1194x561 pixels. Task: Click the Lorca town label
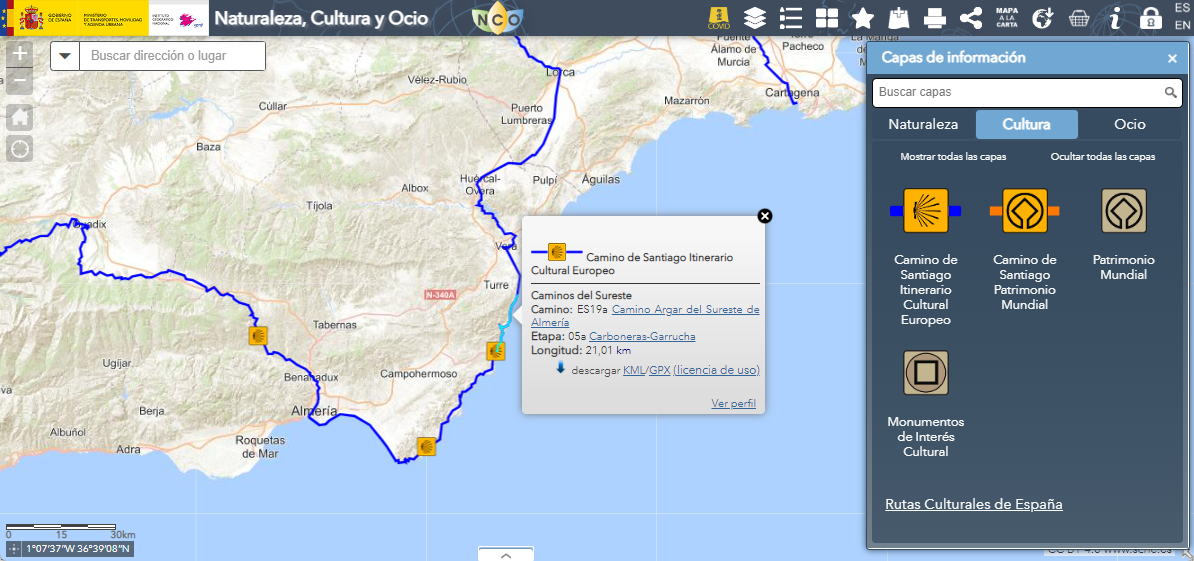coord(560,73)
